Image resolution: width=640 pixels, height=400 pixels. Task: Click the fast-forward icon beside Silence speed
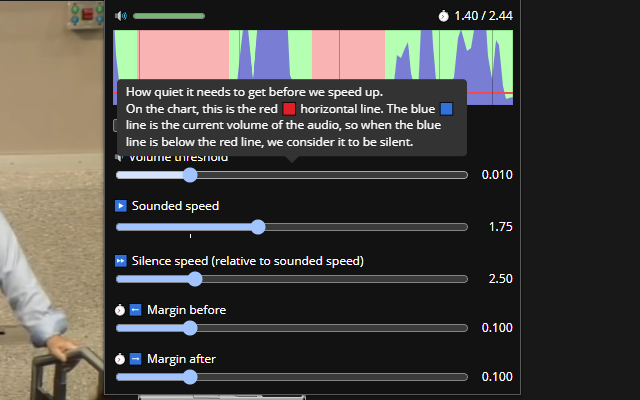point(121,261)
